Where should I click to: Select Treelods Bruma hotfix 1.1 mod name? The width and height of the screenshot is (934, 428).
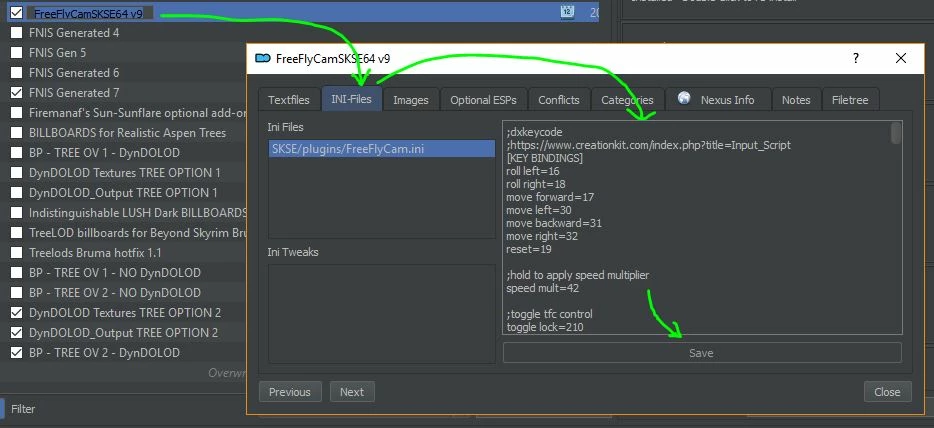tap(95, 253)
